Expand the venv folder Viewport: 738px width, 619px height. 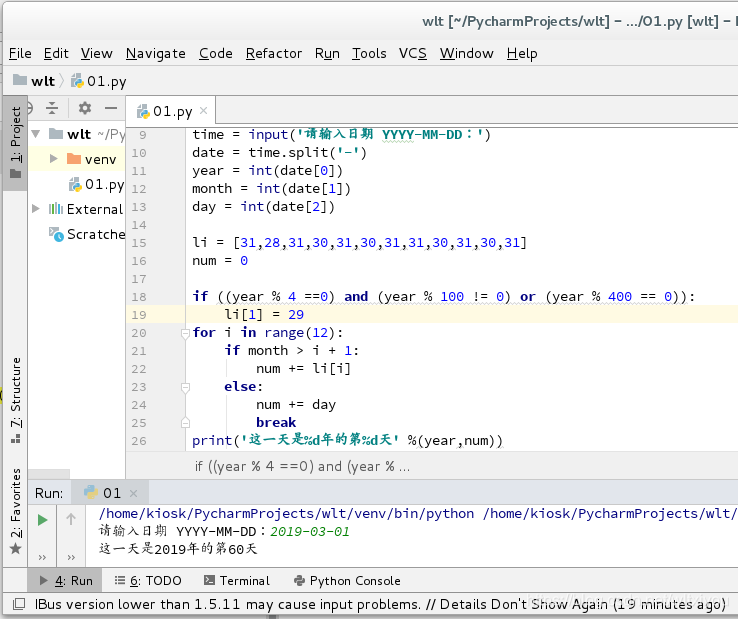pos(54,159)
